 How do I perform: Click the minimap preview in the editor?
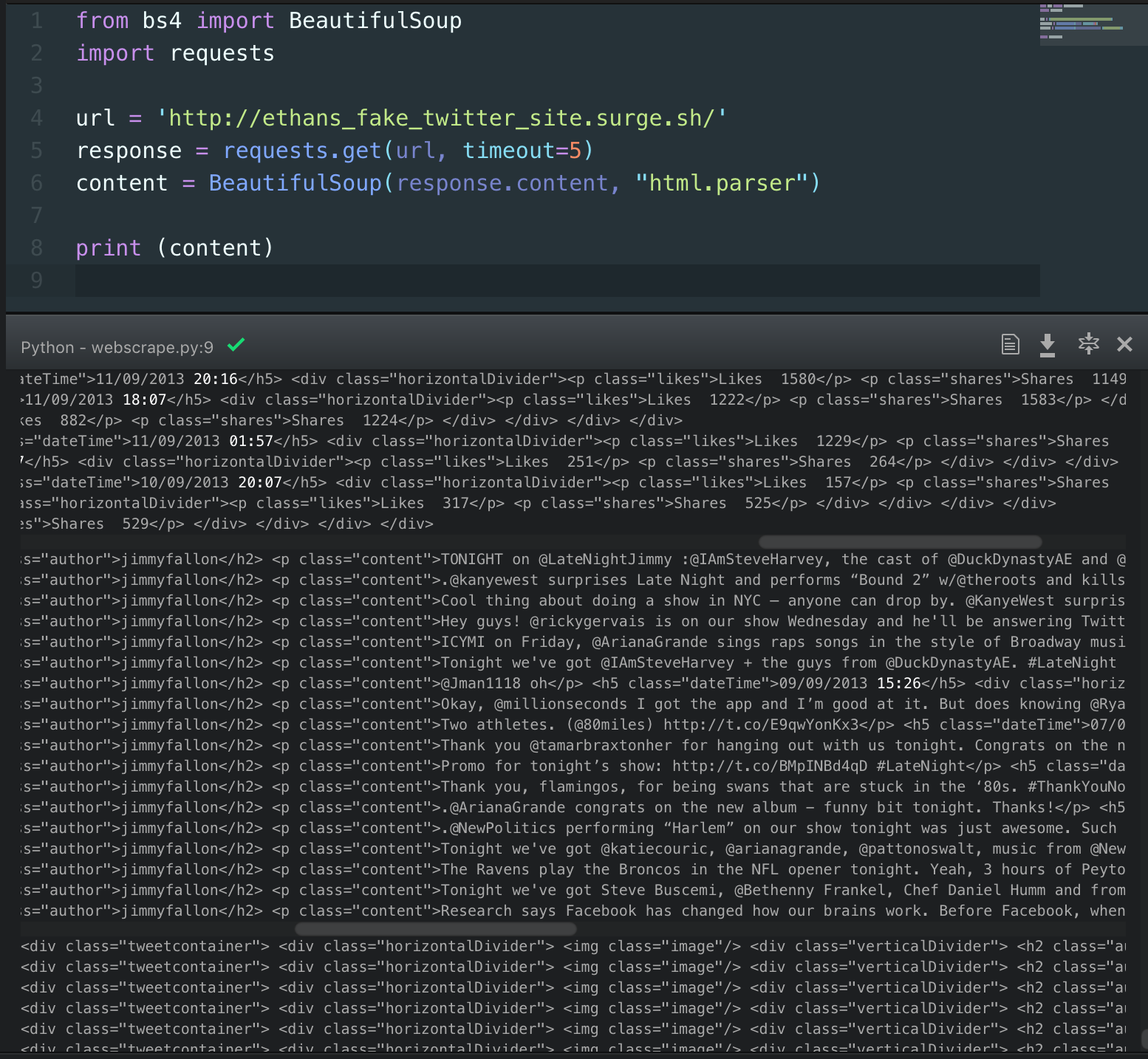[1082, 23]
